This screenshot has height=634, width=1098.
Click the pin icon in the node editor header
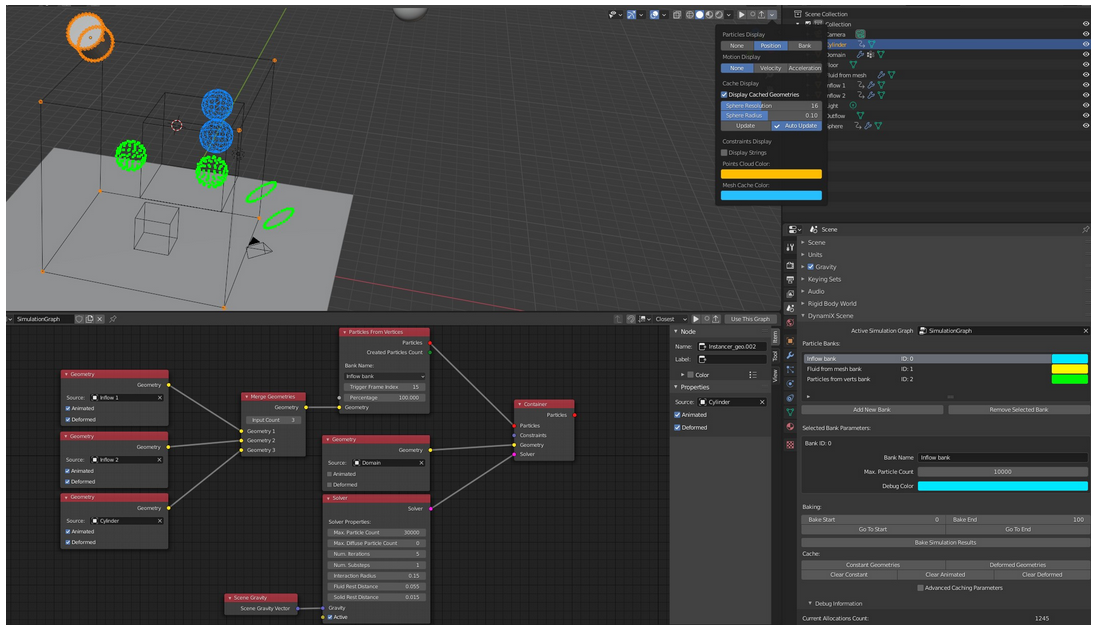(x=113, y=319)
